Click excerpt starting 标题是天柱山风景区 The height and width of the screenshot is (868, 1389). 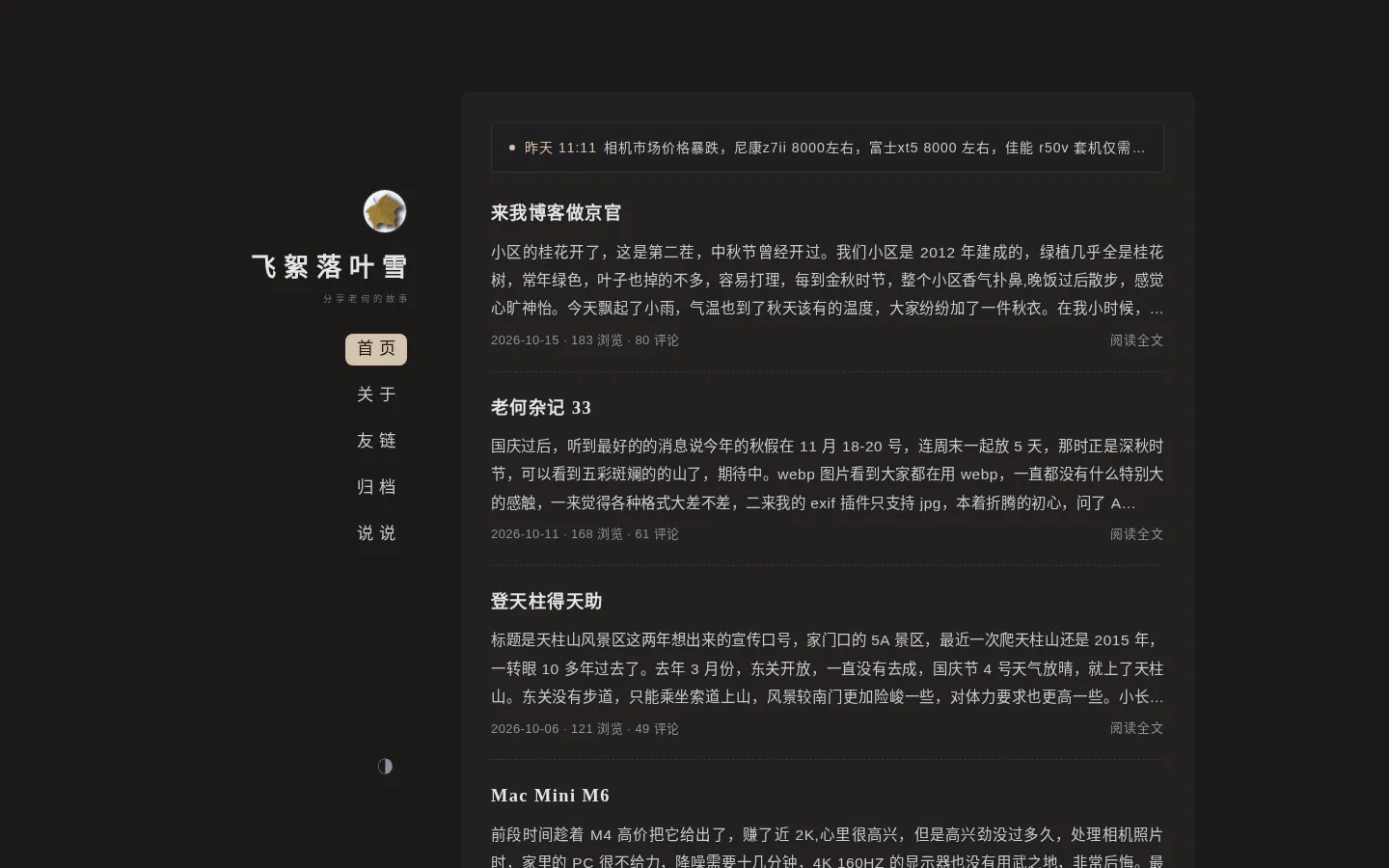tap(828, 668)
